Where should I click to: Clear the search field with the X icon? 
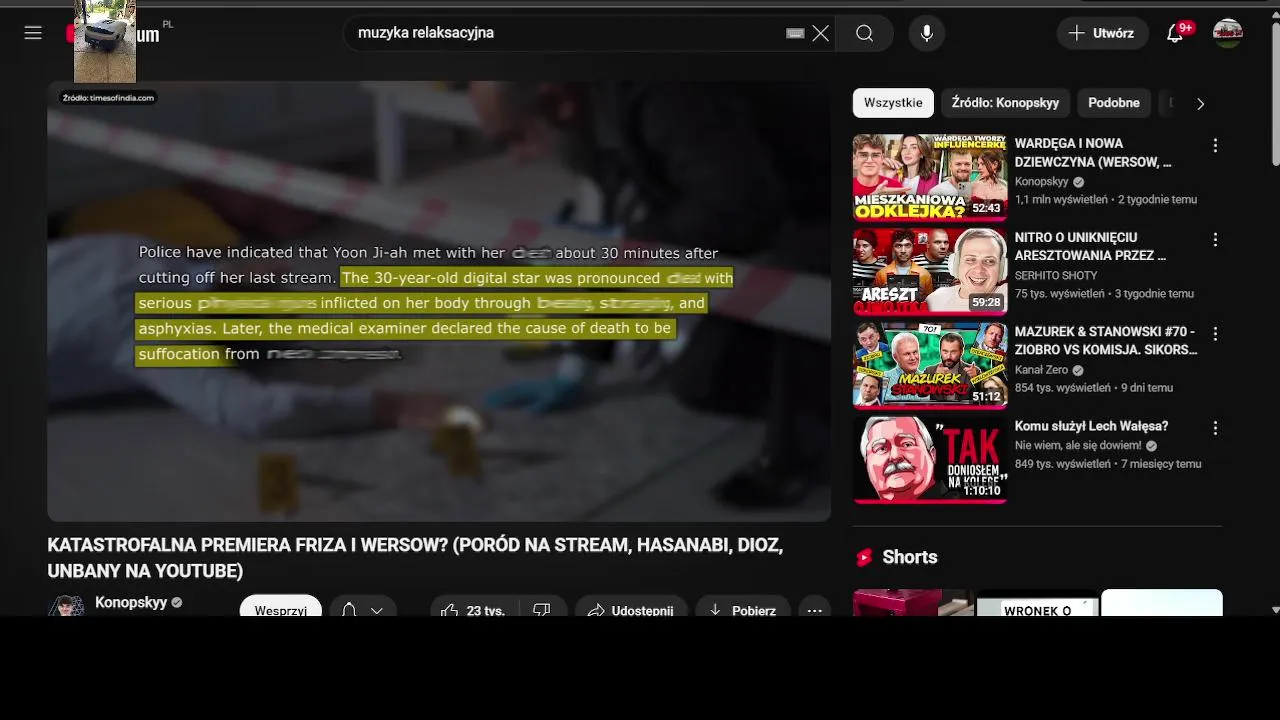tap(821, 33)
